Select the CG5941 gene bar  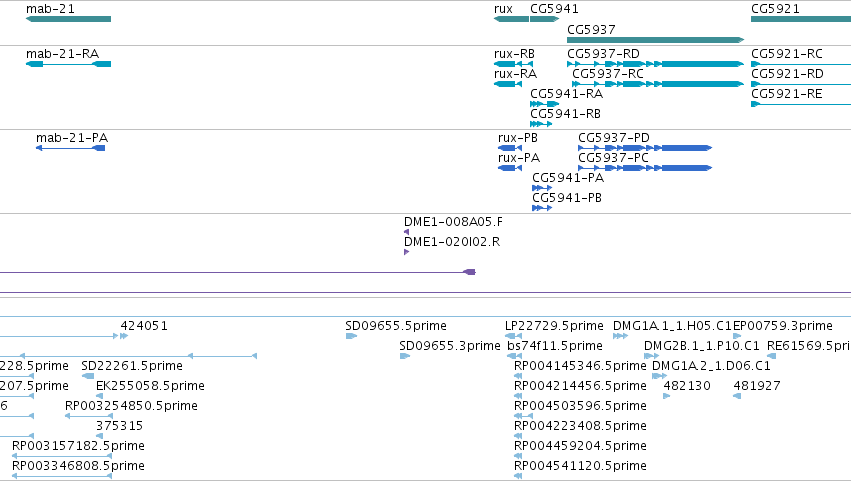(544, 19)
